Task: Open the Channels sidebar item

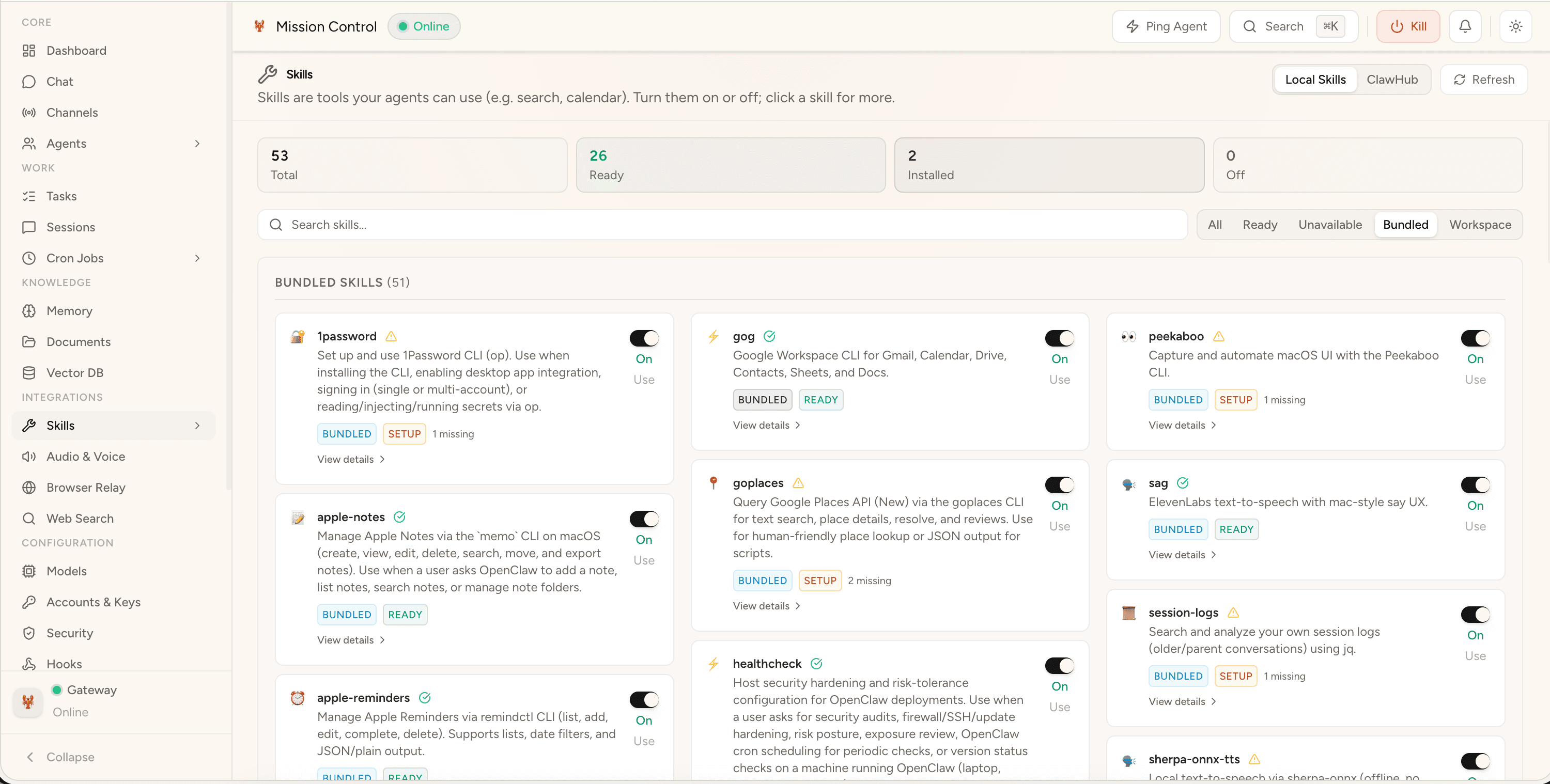Action: (x=72, y=113)
